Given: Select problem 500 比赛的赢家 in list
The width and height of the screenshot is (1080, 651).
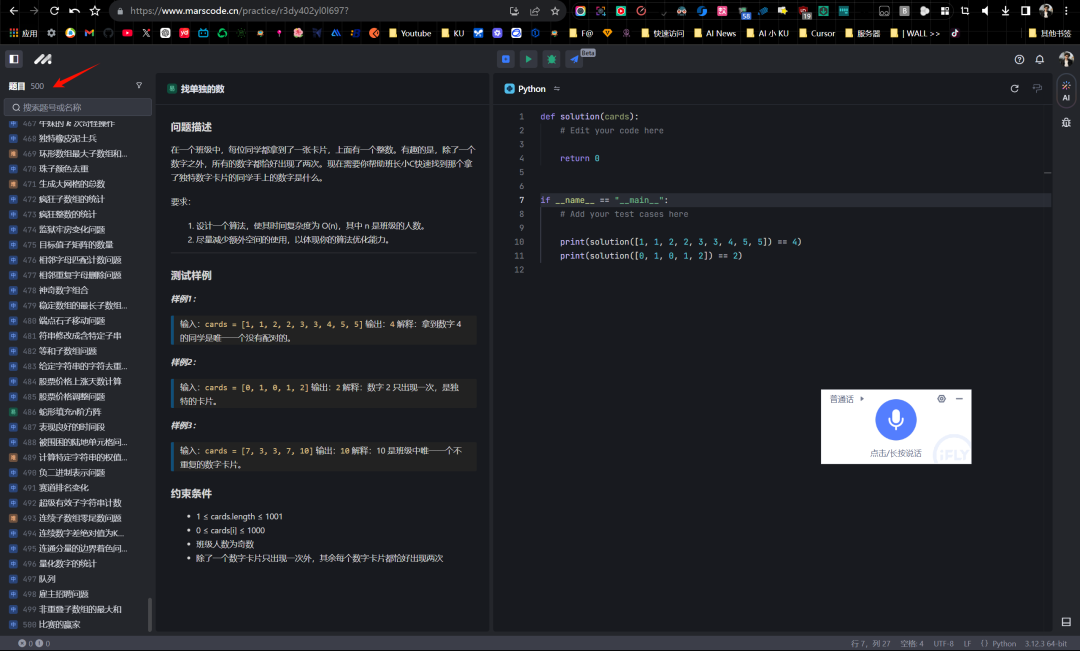Looking at the screenshot, I should point(60,624).
